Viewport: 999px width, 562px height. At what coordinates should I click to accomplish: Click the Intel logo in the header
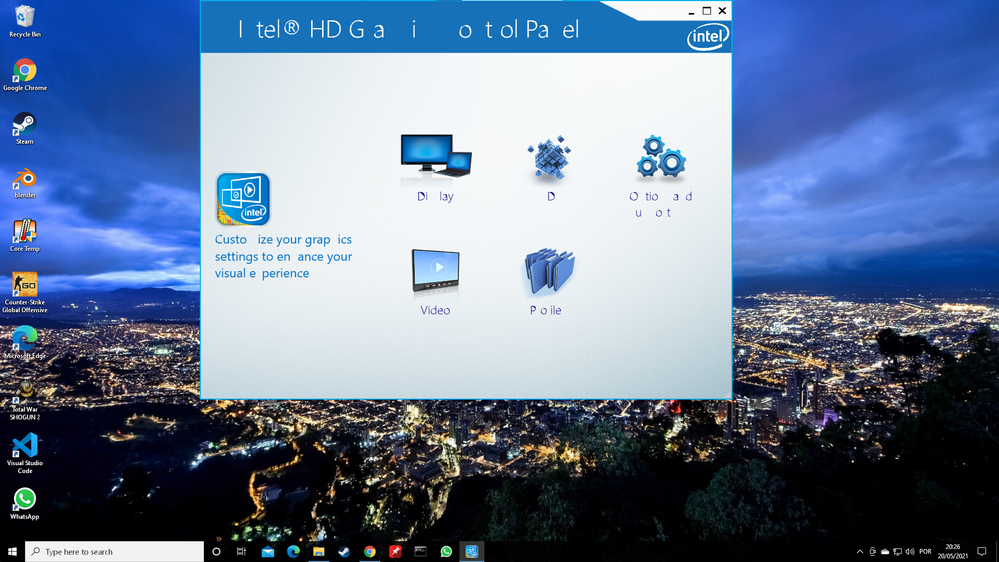point(707,36)
